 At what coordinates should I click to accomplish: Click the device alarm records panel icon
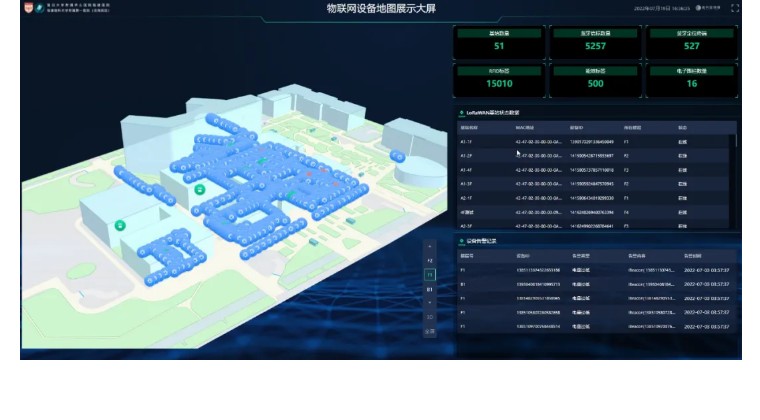(461, 241)
